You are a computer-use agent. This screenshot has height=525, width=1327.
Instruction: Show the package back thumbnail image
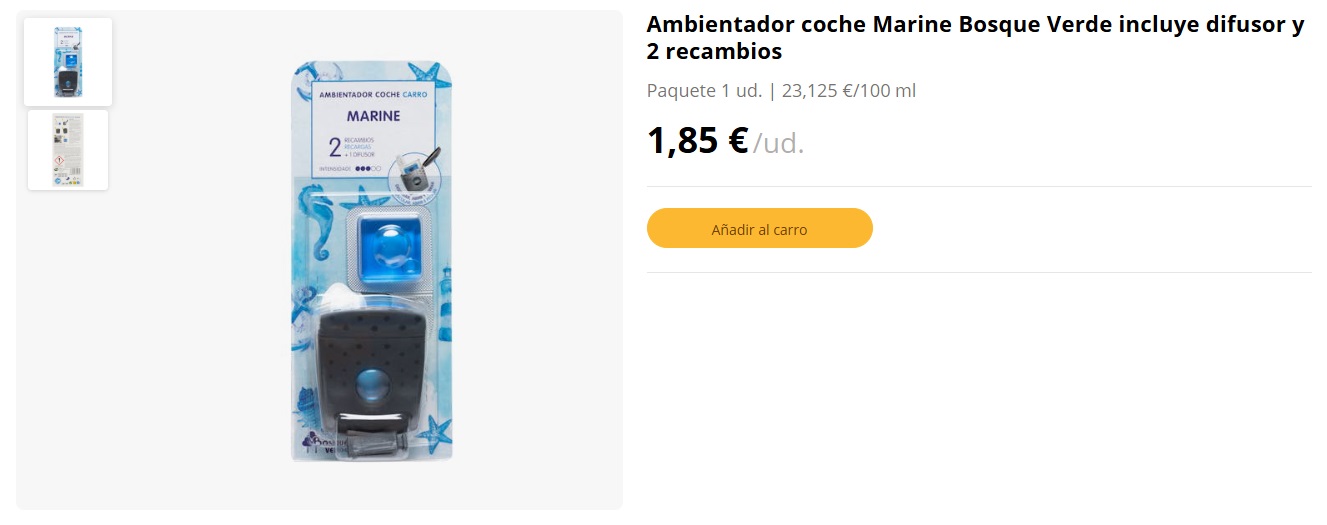coord(68,150)
